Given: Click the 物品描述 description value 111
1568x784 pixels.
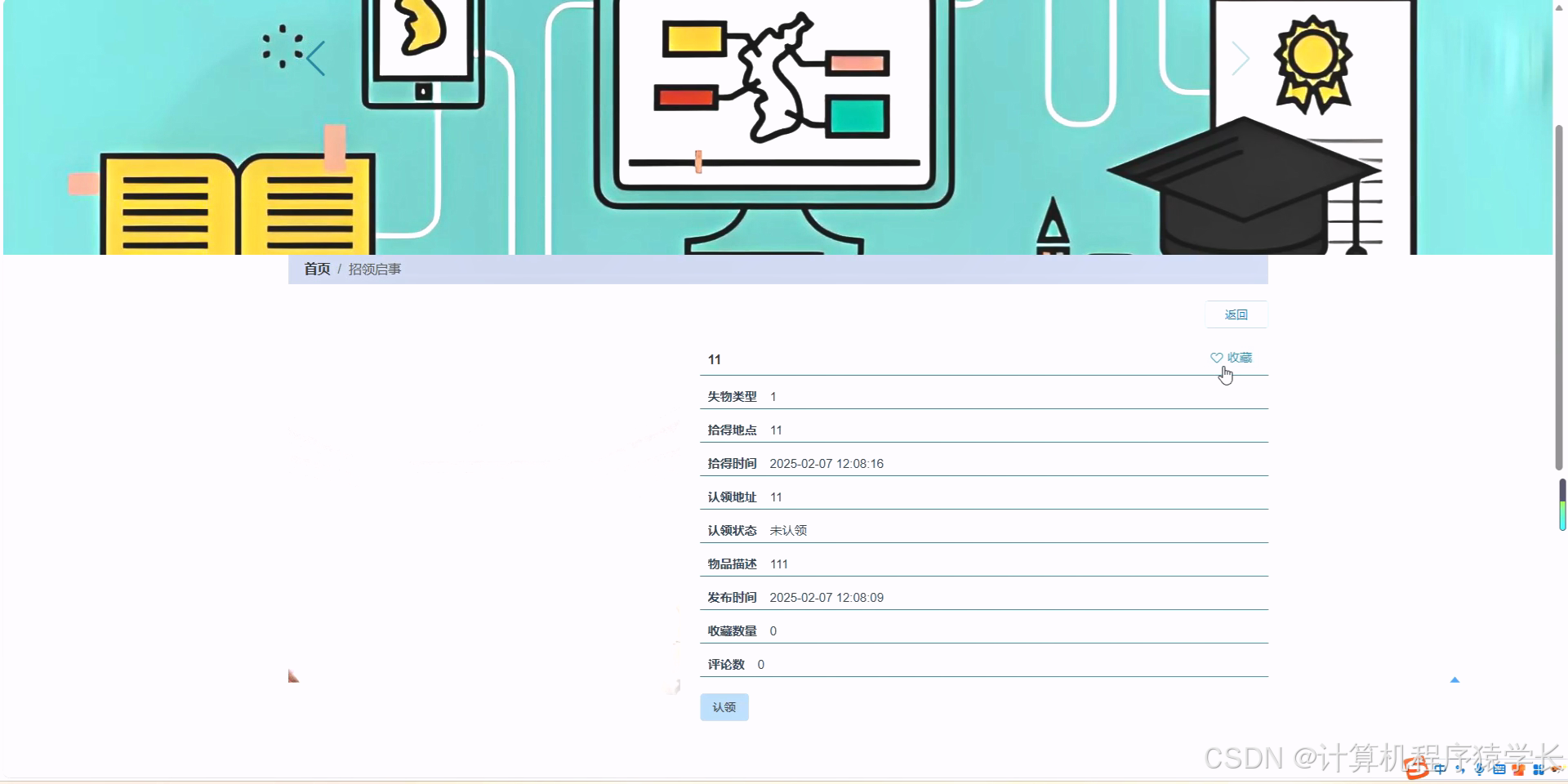Looking at the screenshot, I should 780,563.
